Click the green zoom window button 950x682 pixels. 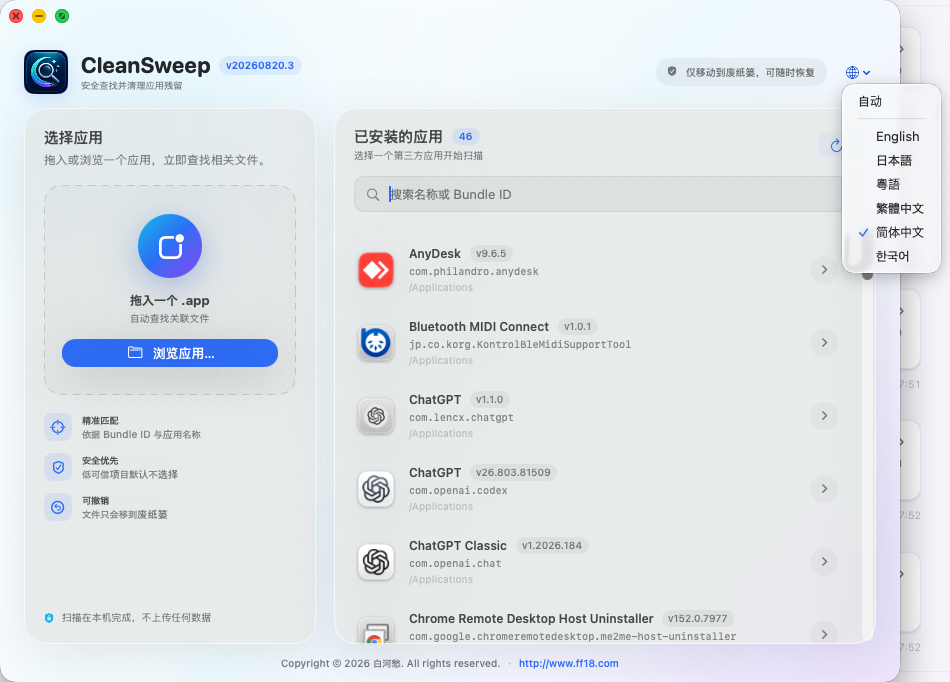[62, 16]
